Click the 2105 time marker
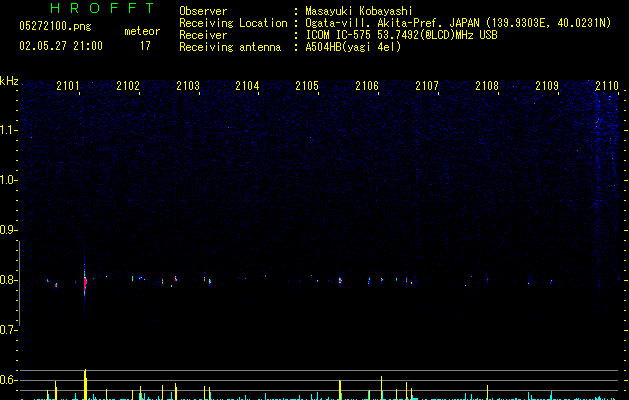Viewport: 629px width, 400px height. (307, 86)
